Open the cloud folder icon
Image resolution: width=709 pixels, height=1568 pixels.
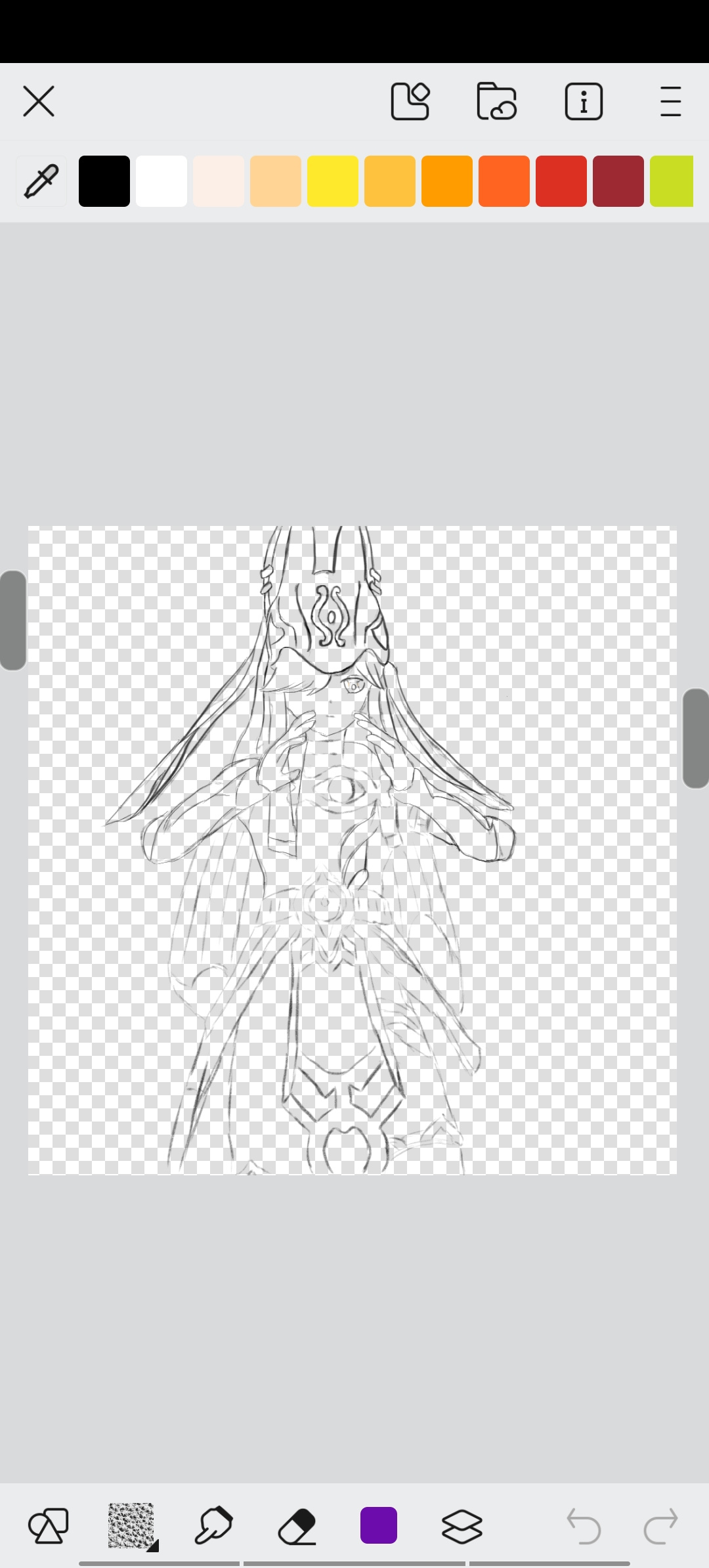(x=497, y=102)
